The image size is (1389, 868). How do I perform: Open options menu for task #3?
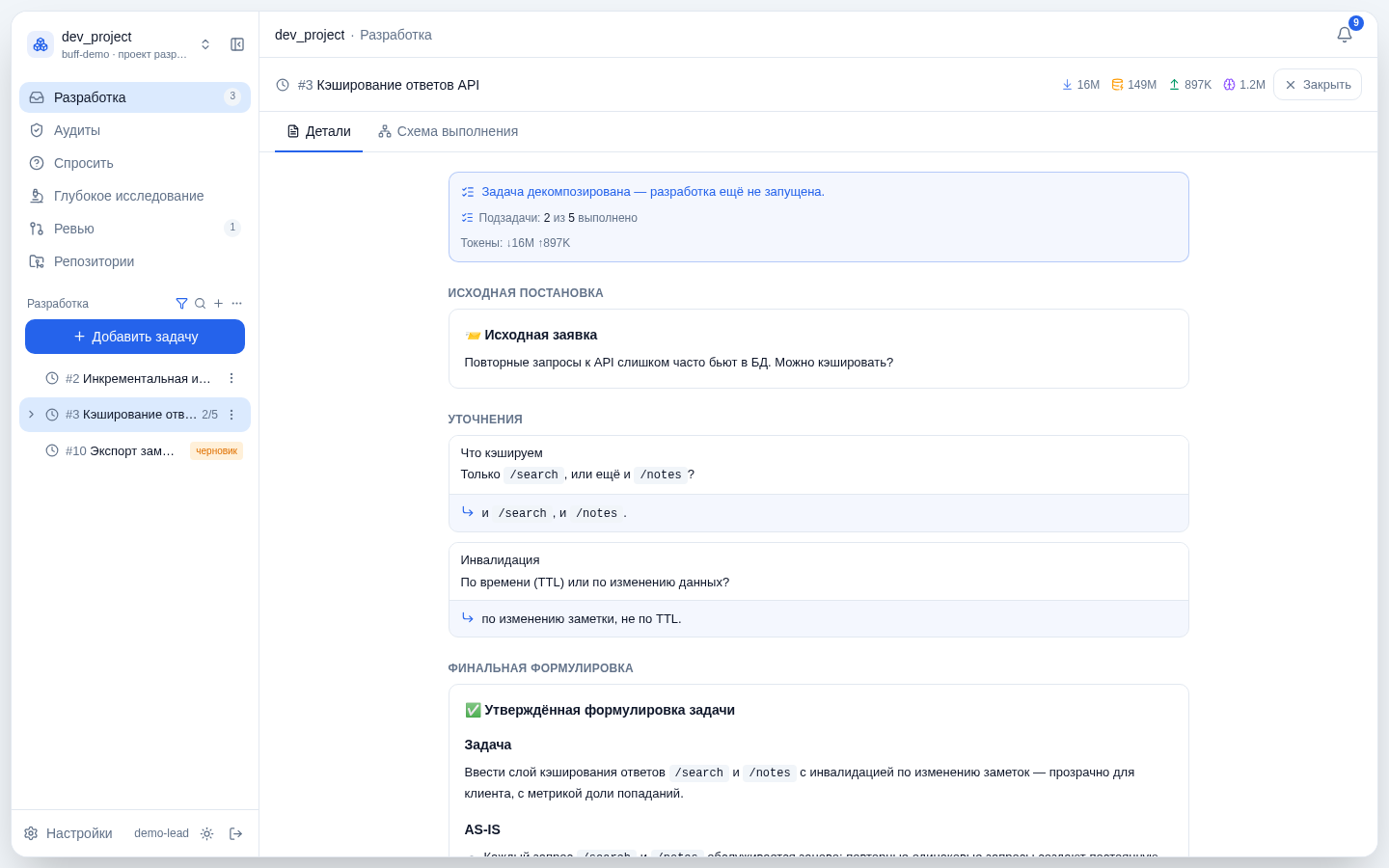point(231,415)
